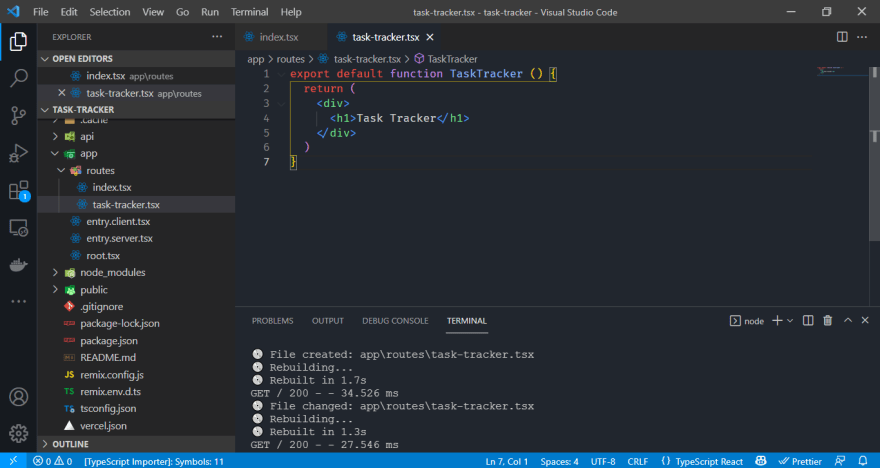Click the editor vertical scrollbar

click(x=874, y=155)
